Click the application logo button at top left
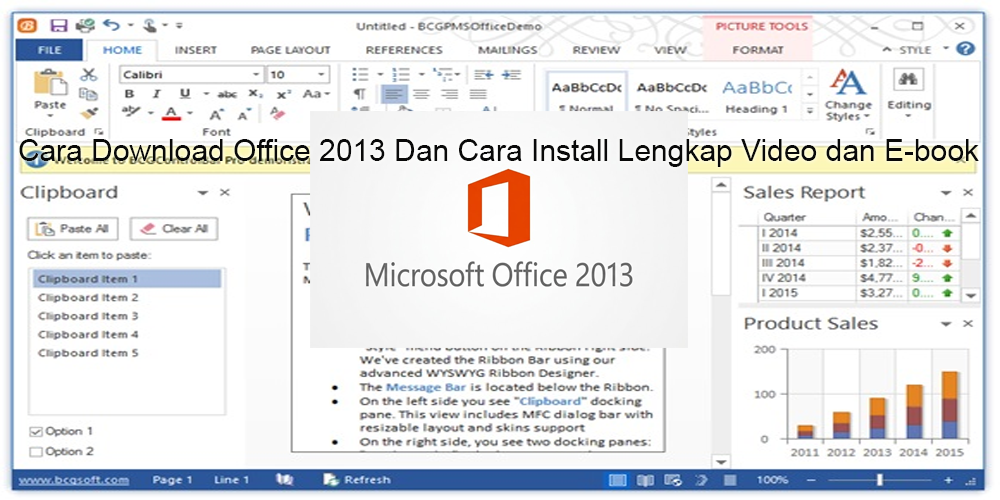 pyautogui.click(x=27, y=26)
